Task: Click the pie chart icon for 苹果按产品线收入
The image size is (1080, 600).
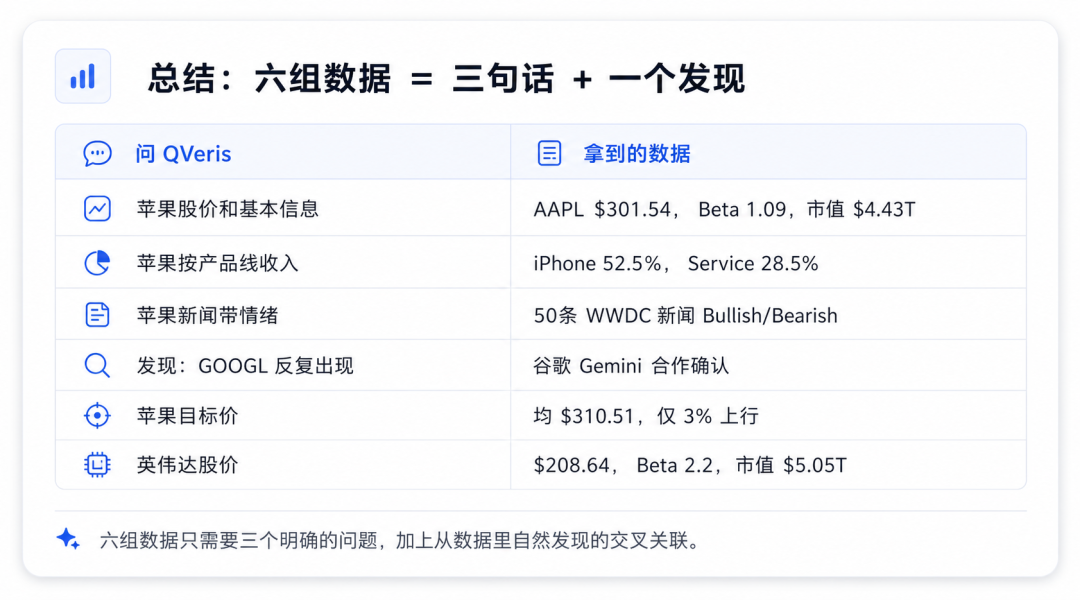Action: pos(97,262)
